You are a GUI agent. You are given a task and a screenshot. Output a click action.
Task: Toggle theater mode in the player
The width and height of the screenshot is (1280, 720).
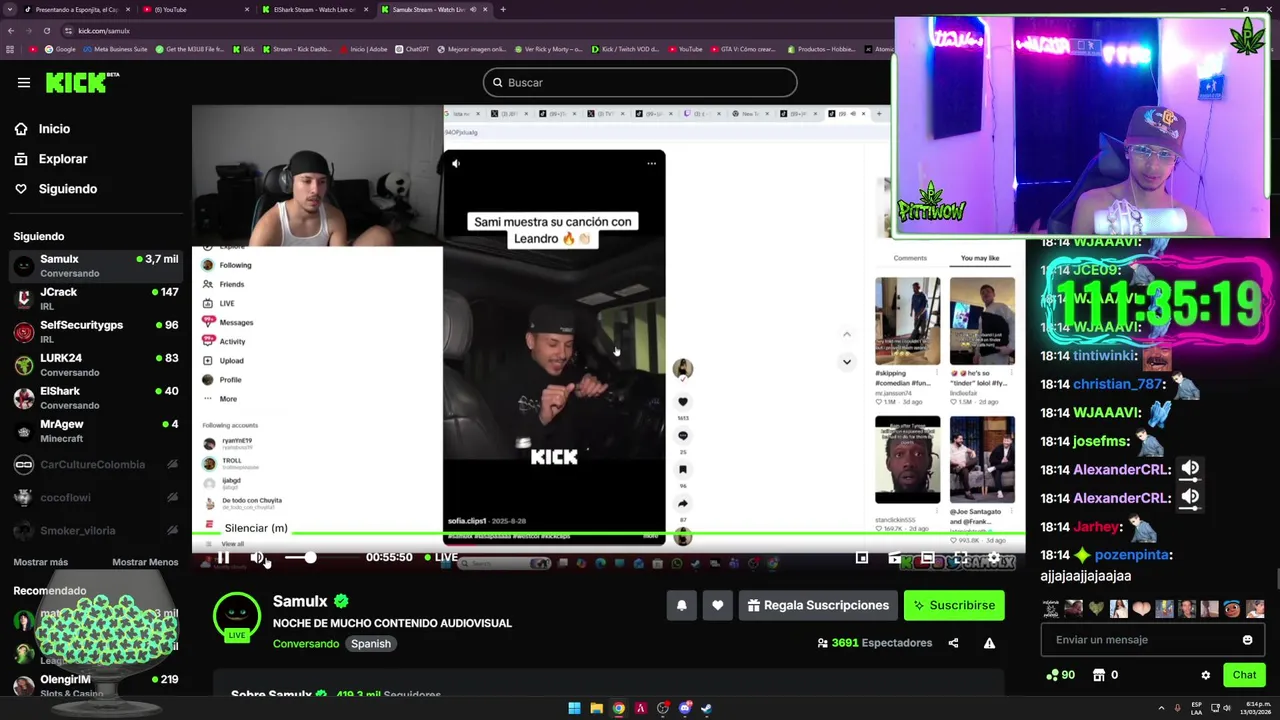pyautogui.click(x=928, y=557)
